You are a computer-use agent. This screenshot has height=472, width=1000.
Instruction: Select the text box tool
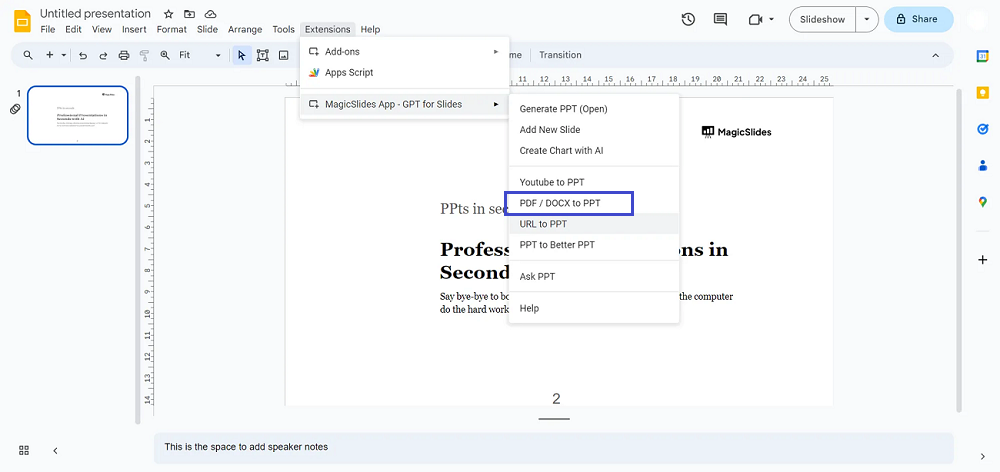click(262, 55)
